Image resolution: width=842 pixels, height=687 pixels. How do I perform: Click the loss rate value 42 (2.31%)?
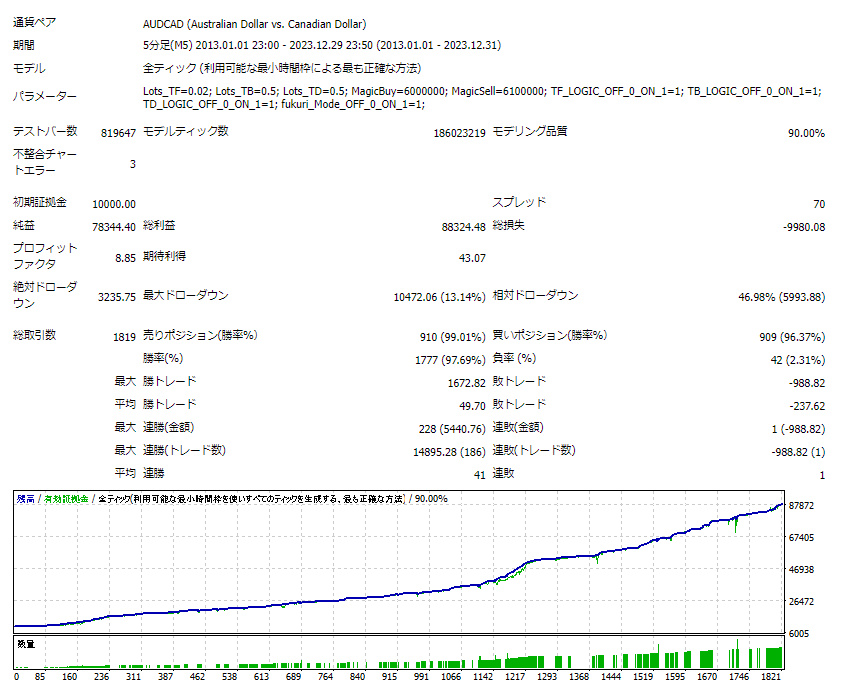click(797, 360)
